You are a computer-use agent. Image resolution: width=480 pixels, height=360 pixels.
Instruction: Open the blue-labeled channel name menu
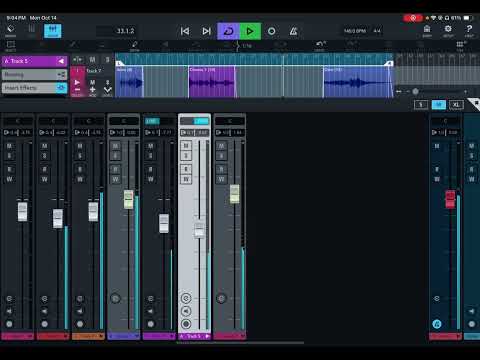pyautogui.click(x=124, y=336)
